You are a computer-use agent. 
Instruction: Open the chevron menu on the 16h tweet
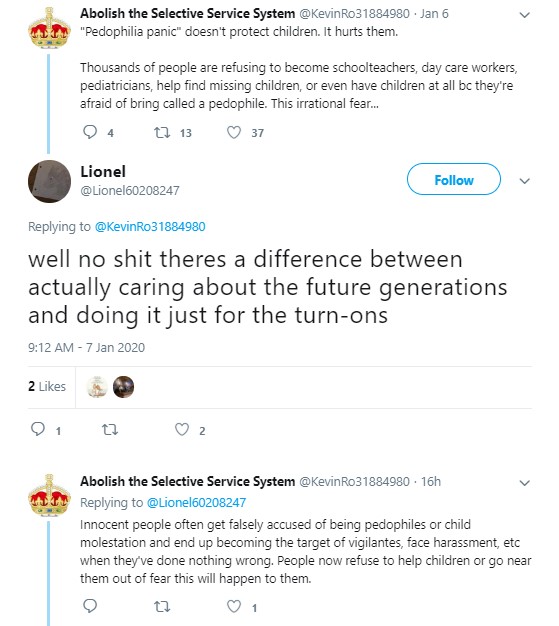coord(524,483)
